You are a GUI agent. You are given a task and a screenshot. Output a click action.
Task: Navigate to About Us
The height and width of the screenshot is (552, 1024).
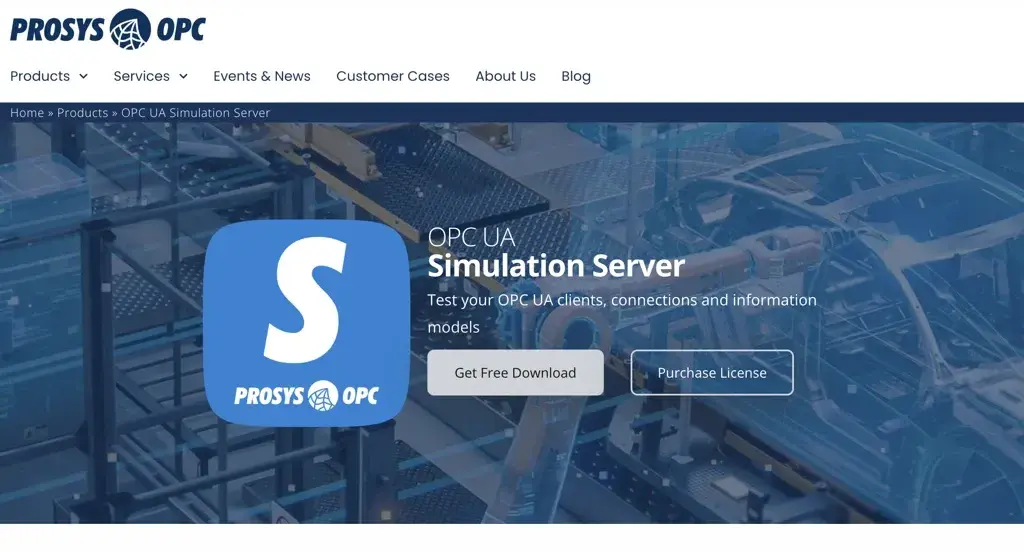505,76
